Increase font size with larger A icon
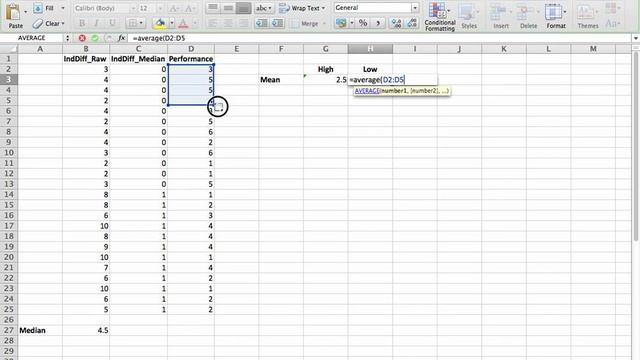 point(174,9)
